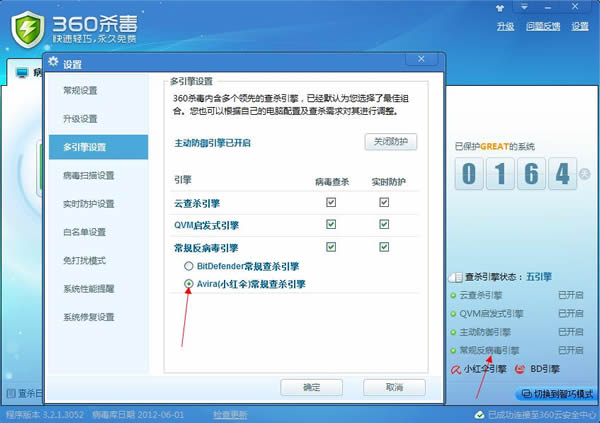This screenshot has height=423, width=600.
Task: Toggle 云查杀引擎 virus scan checkbox
Action: click(331, 203)
